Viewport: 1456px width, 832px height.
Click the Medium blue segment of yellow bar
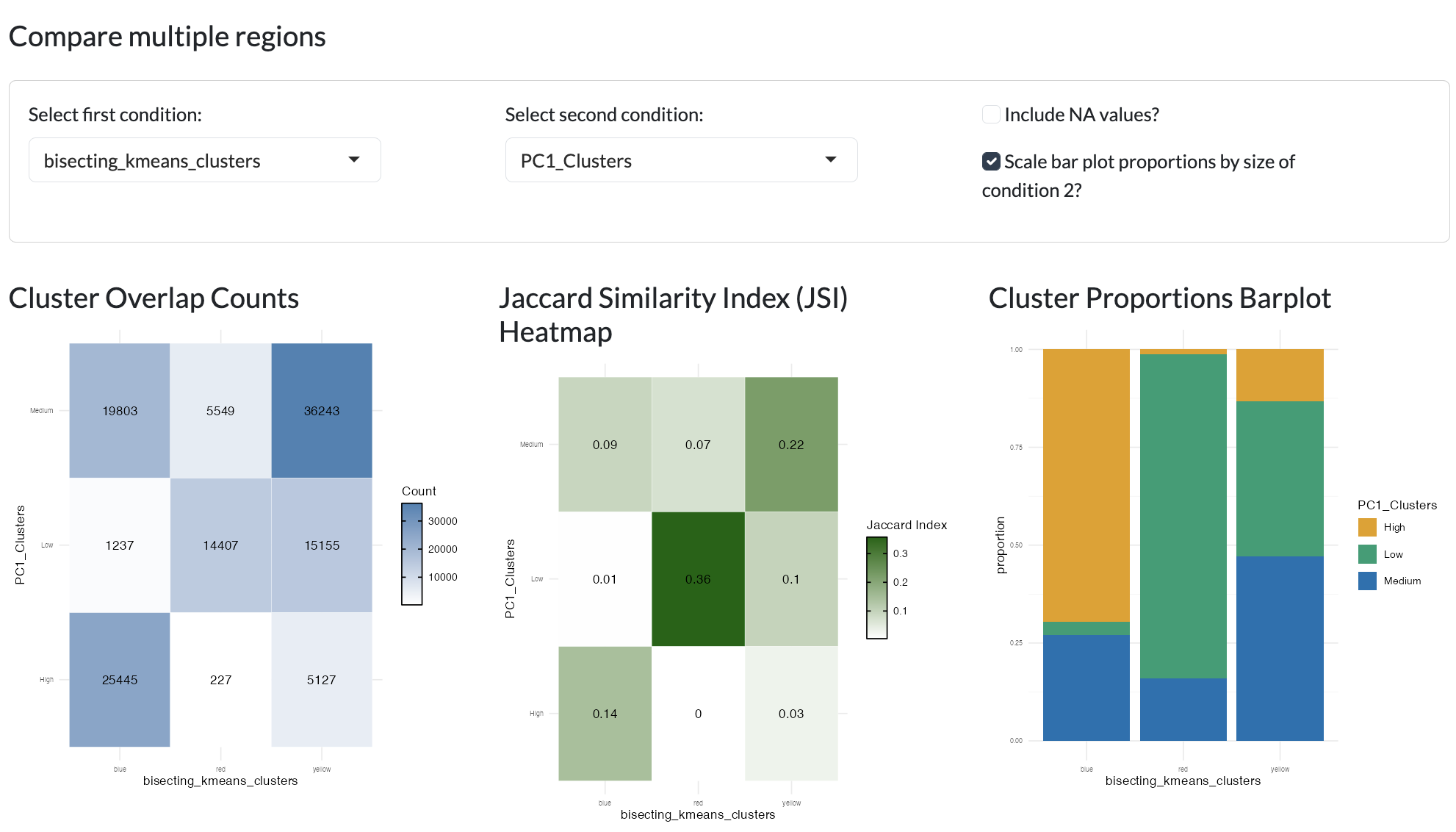(x=1280, y=648)
